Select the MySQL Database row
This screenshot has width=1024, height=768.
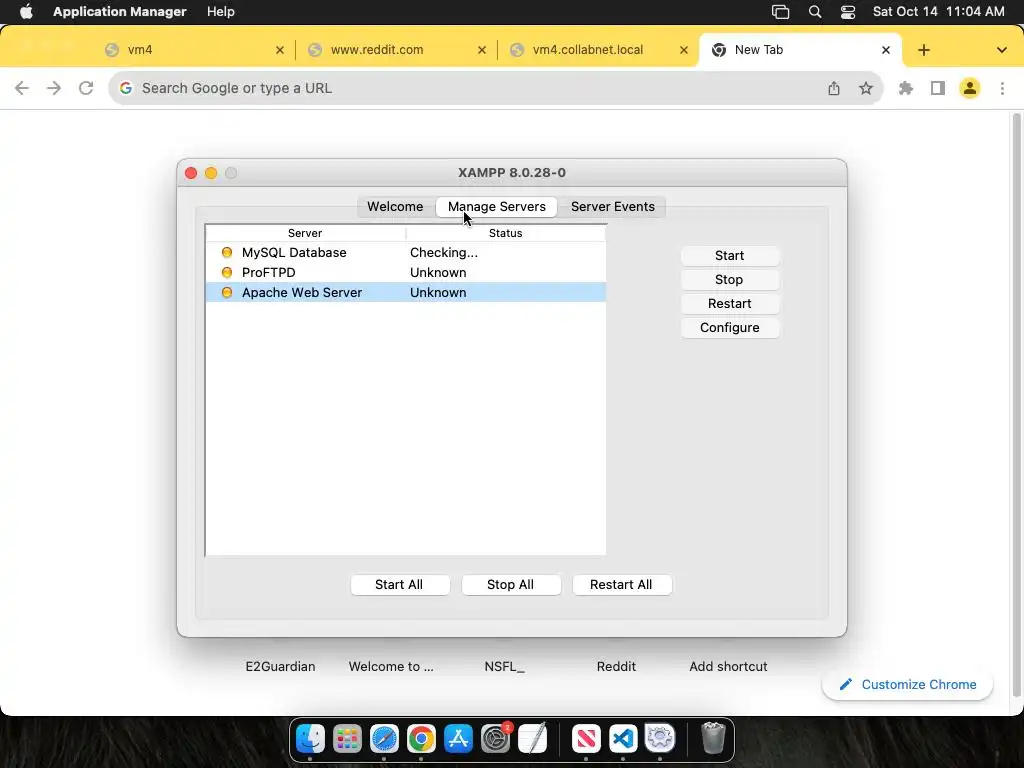click(406, 253)
